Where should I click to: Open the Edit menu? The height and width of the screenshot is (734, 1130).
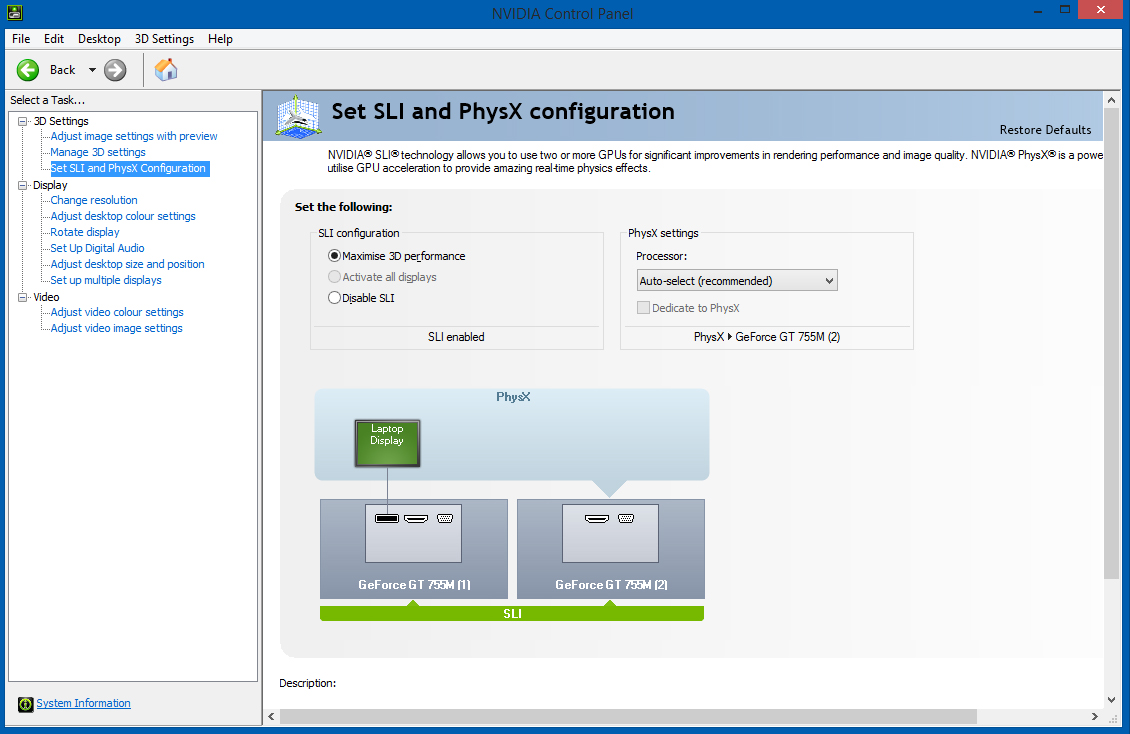tap(54, 39)
